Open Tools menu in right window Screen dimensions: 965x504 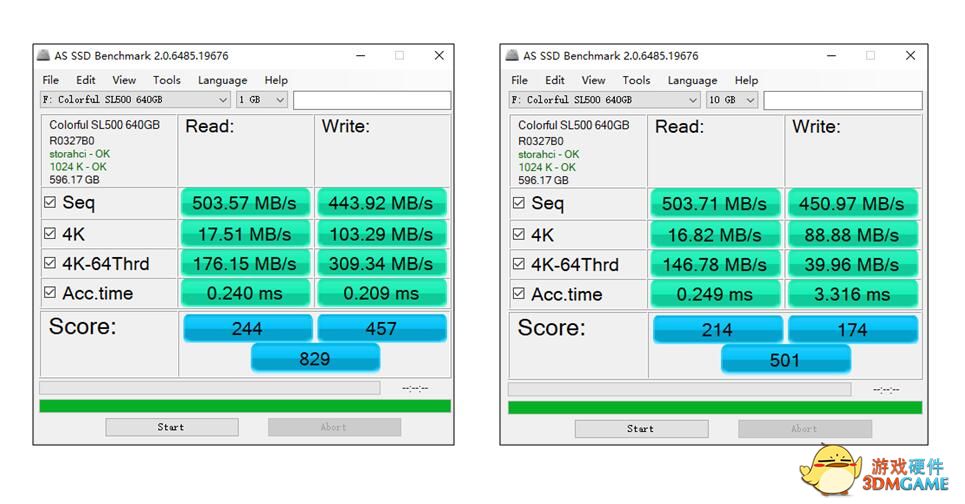coord(636,80)
